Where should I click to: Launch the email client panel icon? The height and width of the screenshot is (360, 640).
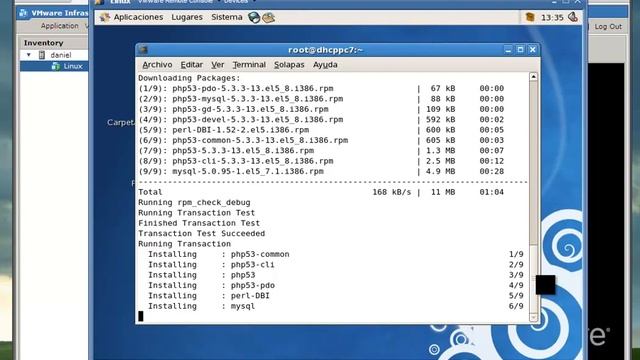coord(268,18)
